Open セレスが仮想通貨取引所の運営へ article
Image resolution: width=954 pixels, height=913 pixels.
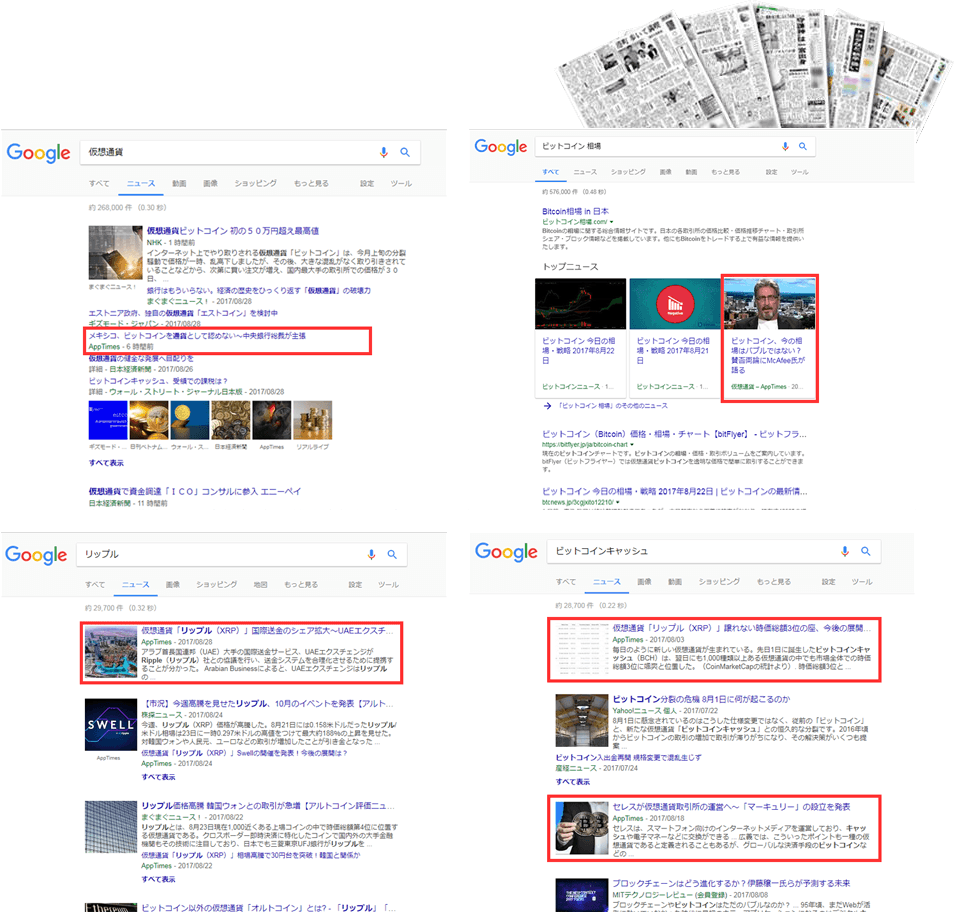[731, 807]
